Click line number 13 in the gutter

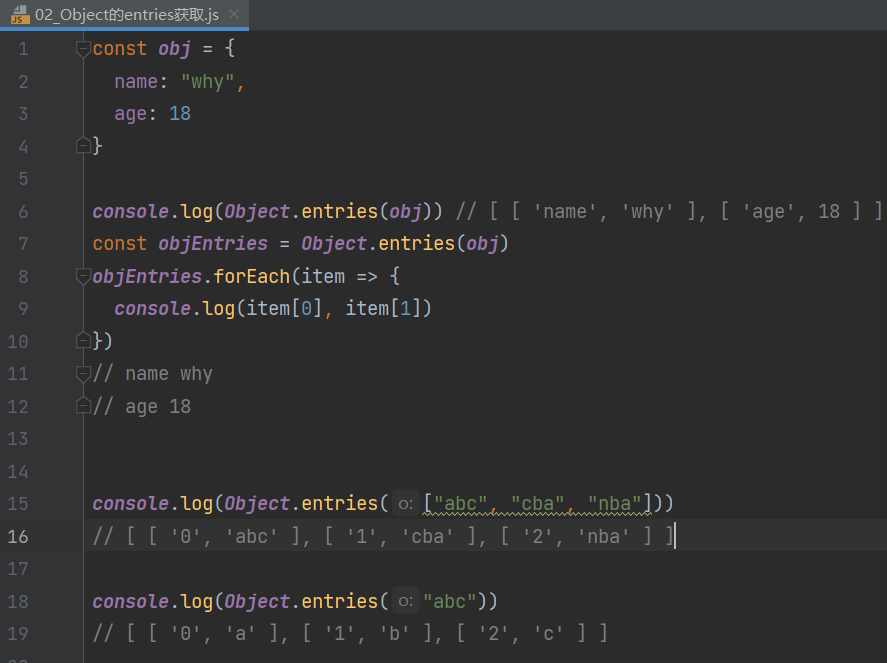[x=18, y=439]
